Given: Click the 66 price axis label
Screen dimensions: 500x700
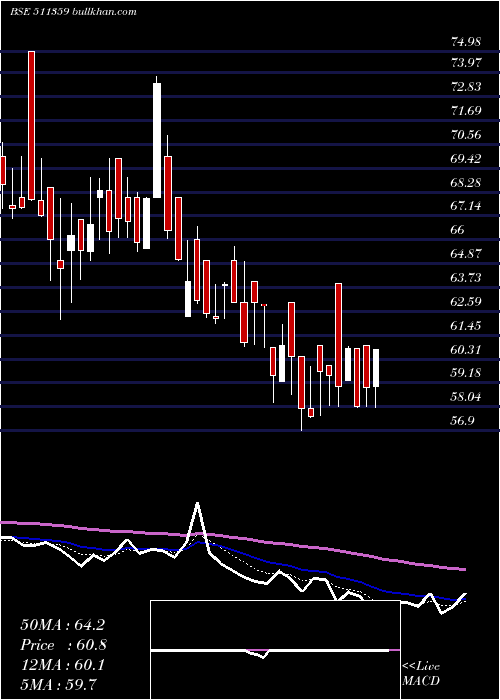Looking at the screenshot, I should [458, 230].
